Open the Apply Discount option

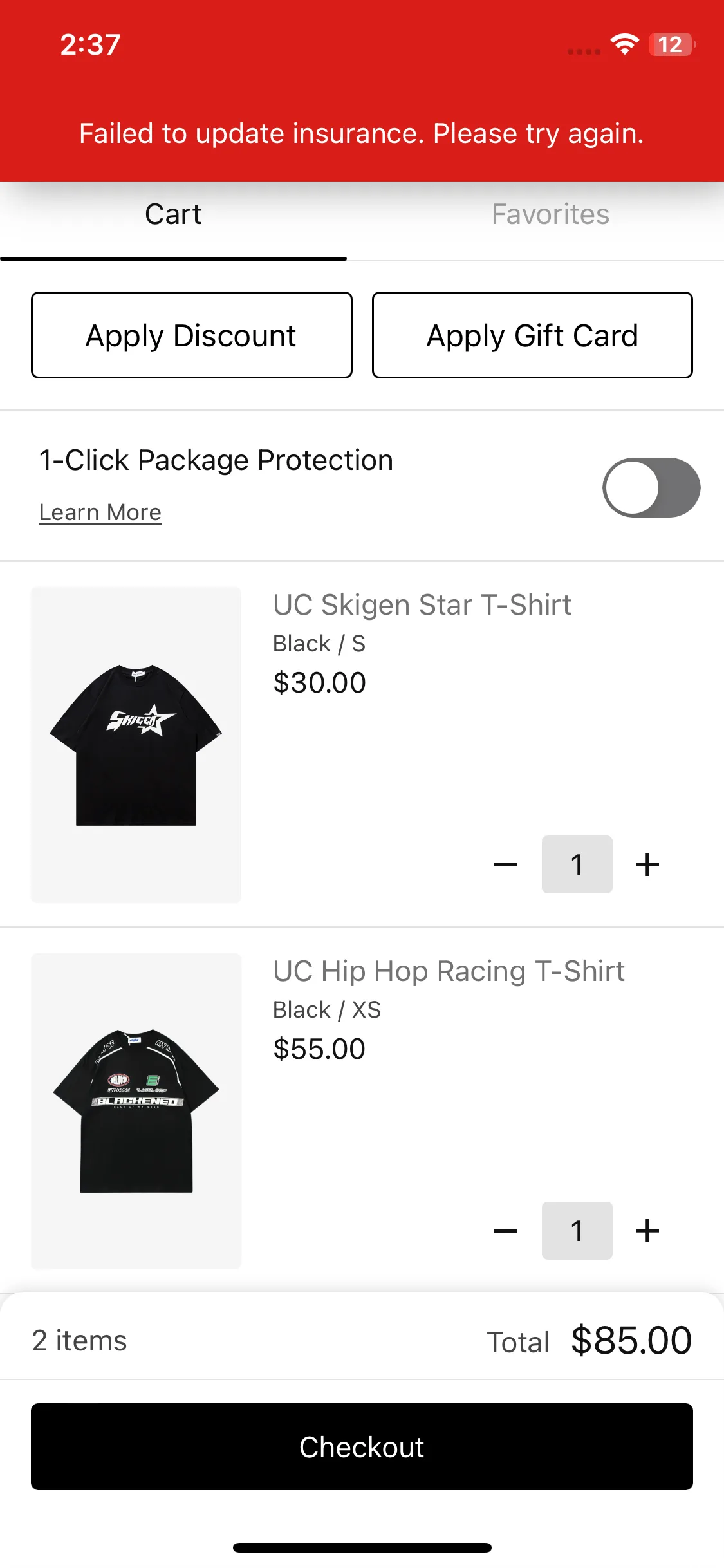pyautogui.click(x=192, y=335)
